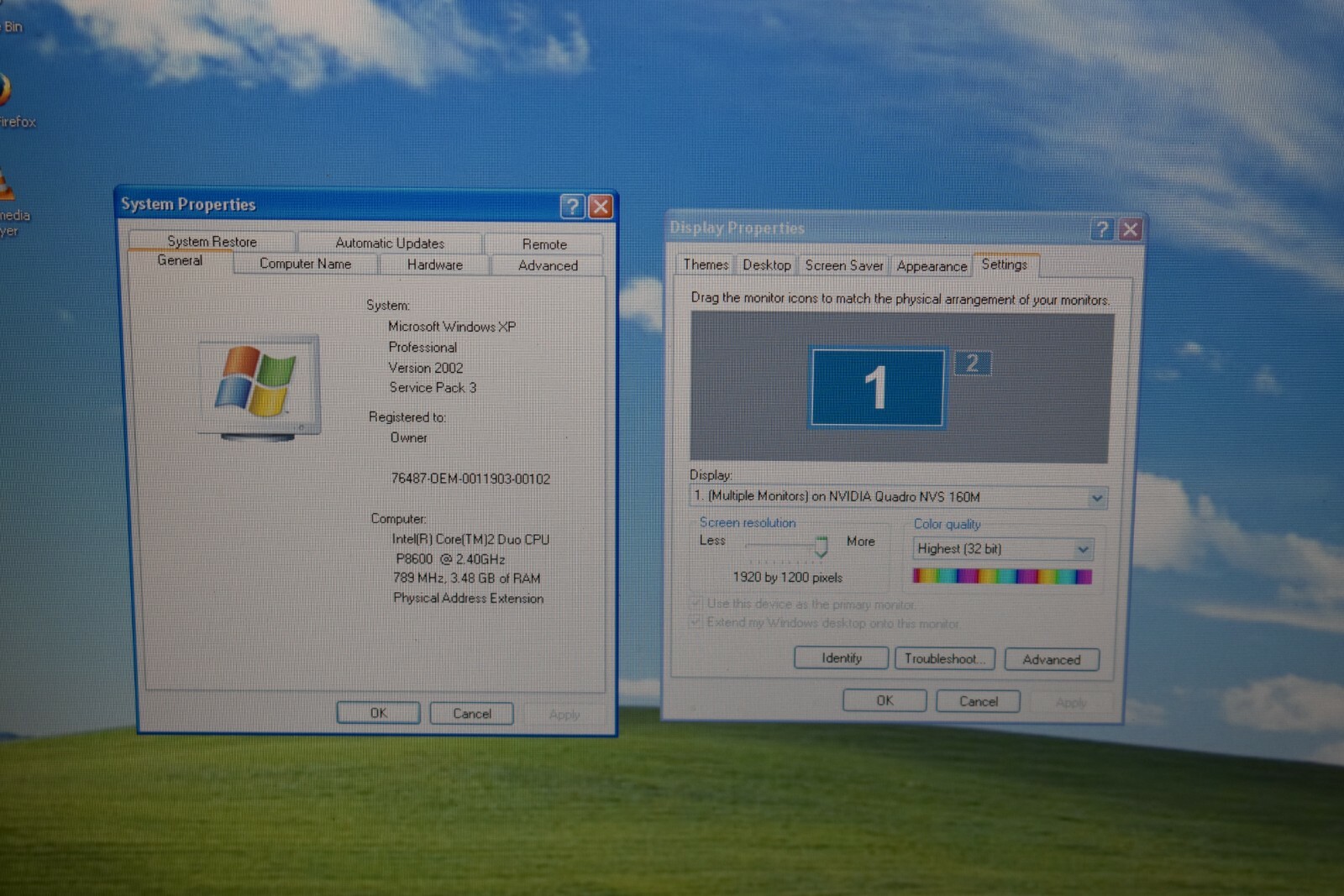1344x896 pixels.
Task: Click the Advanced button in Display Properties
Action: (1052, 660)
